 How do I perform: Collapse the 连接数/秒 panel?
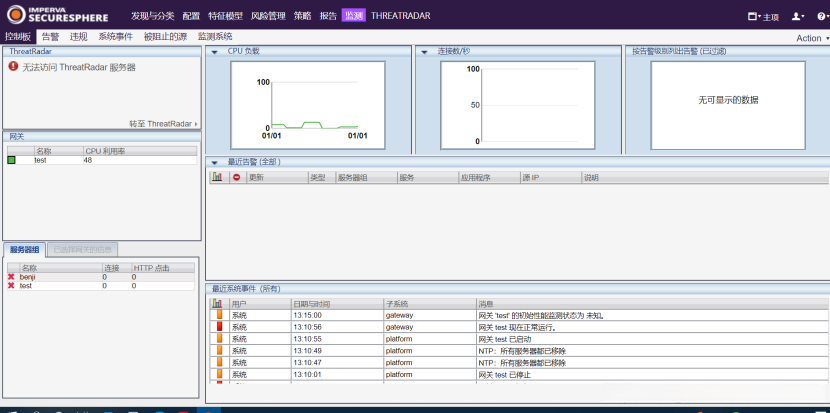pos(423,51)
